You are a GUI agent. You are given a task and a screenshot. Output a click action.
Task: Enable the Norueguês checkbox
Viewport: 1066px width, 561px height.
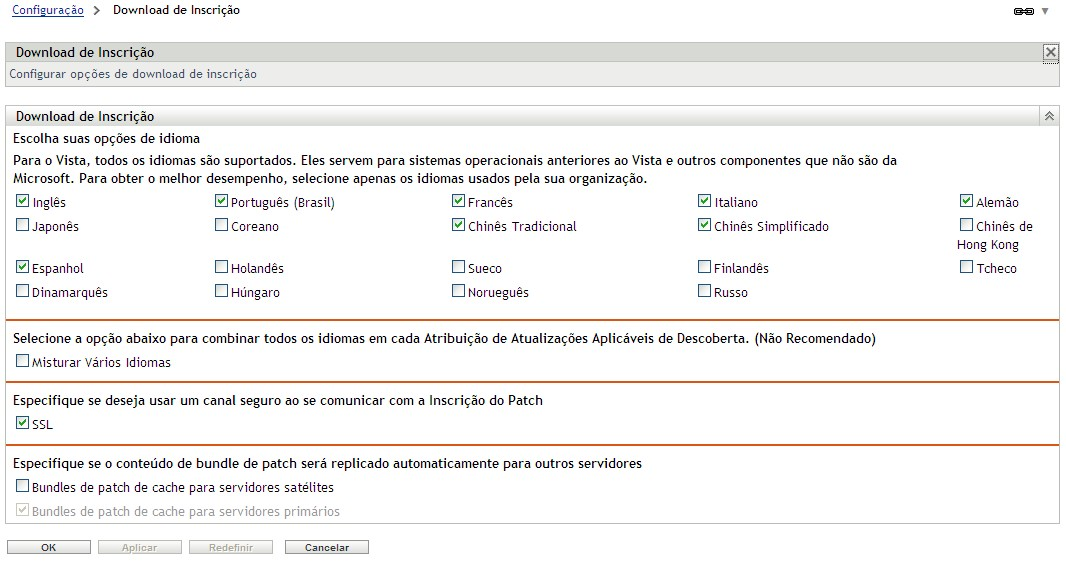[x=458, y=291]
